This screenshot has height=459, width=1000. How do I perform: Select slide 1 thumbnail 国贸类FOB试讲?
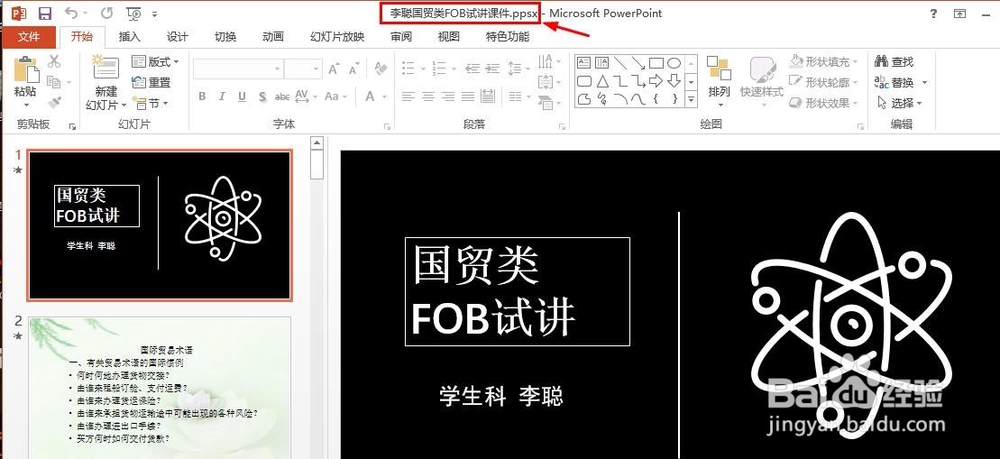(x=159, y=225)
